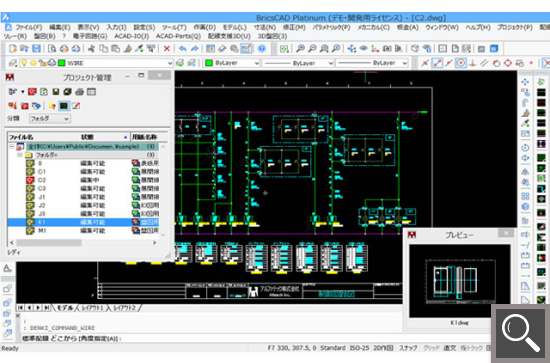Open the ファイル(F) menu
This screenshot has height=363, width=550.
point(28,27)
